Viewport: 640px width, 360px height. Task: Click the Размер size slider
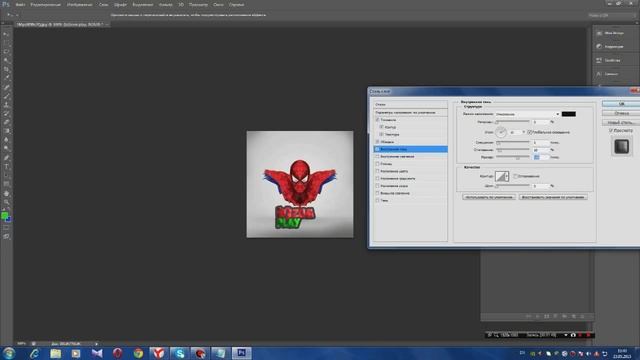(x=513, y=157)
